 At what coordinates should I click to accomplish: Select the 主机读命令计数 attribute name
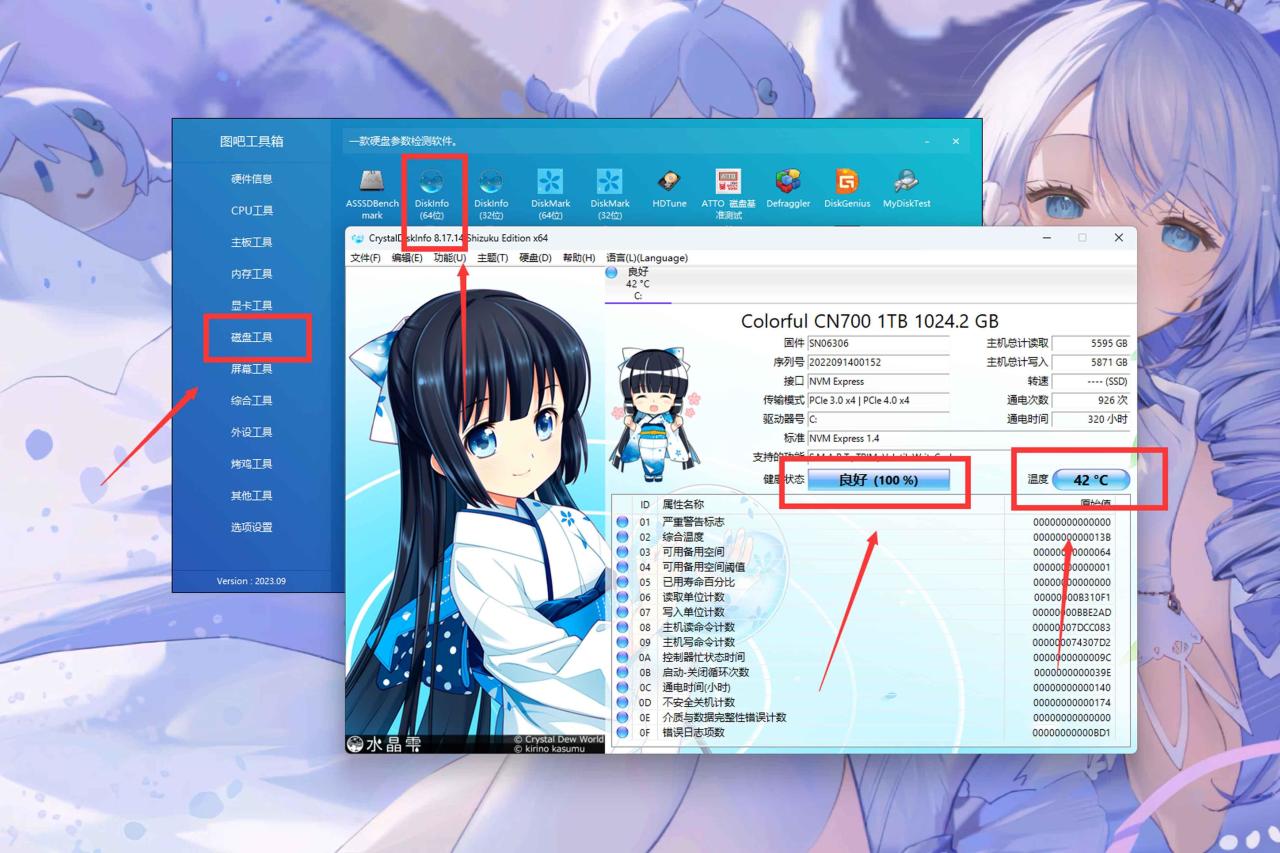tap(698, 627)
